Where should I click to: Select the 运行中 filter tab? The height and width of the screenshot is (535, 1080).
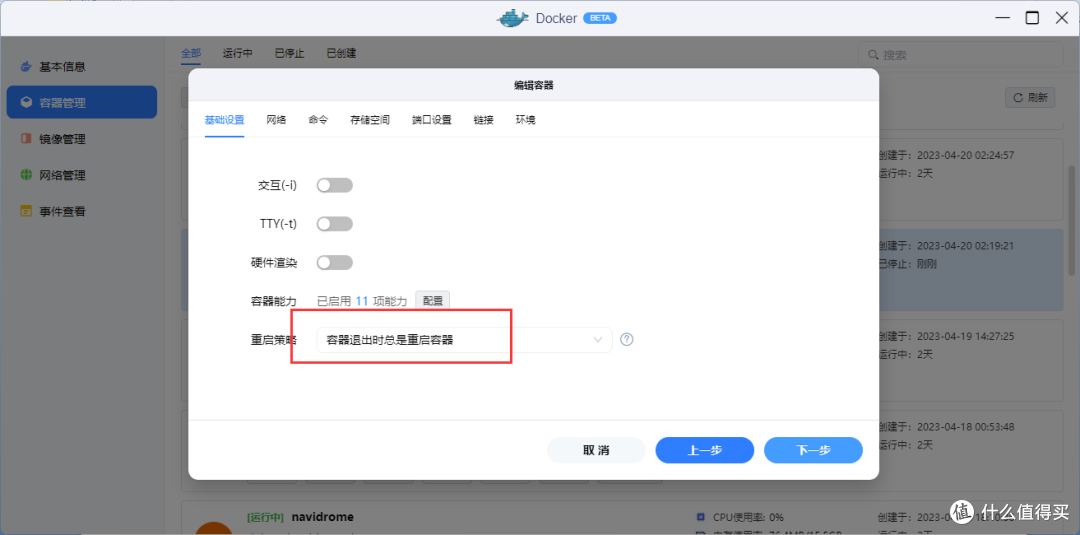click(238, 53)
